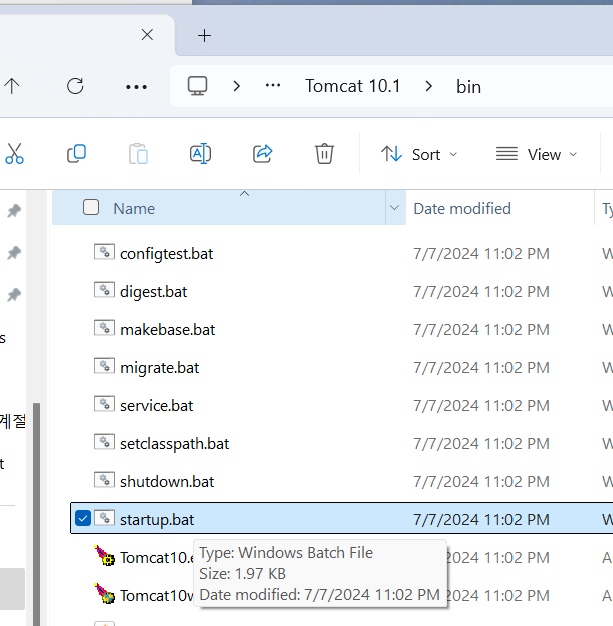Select the Tomcat10w executable file name
The height and width of the screenshot is (626, 613).
point(157,596)
